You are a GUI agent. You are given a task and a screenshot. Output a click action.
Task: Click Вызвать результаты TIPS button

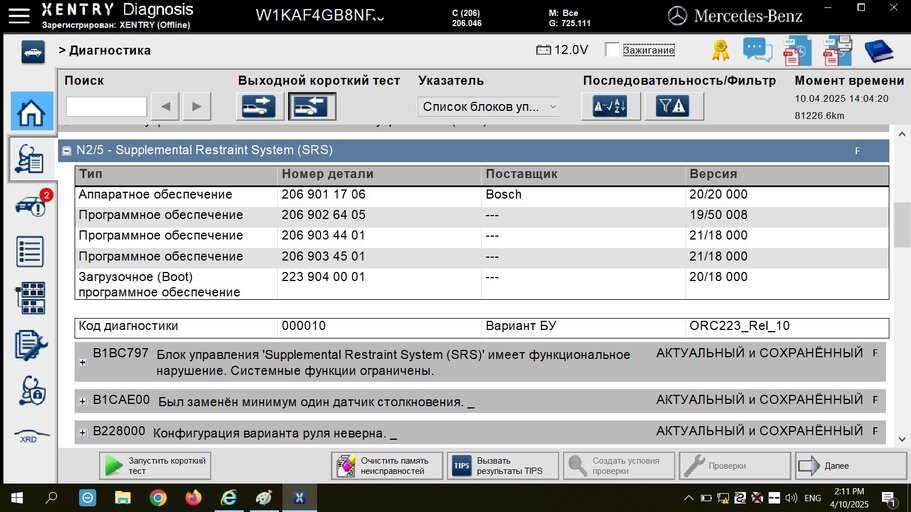tap(503, 466)
